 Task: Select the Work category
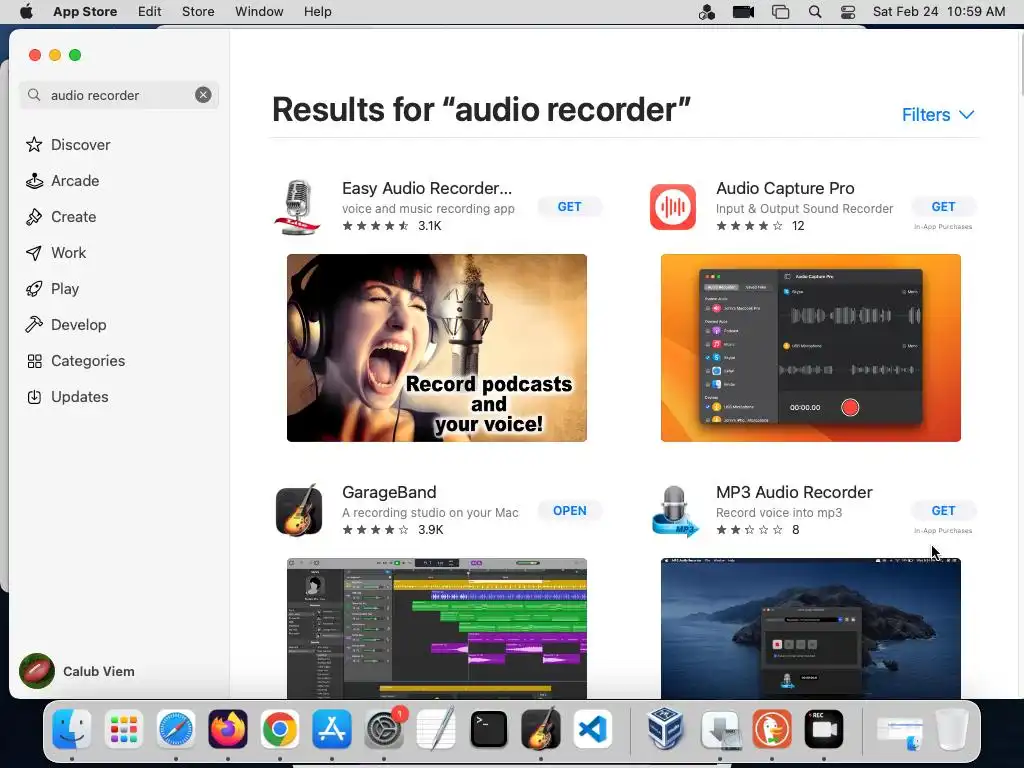click(x=56, y=252)
